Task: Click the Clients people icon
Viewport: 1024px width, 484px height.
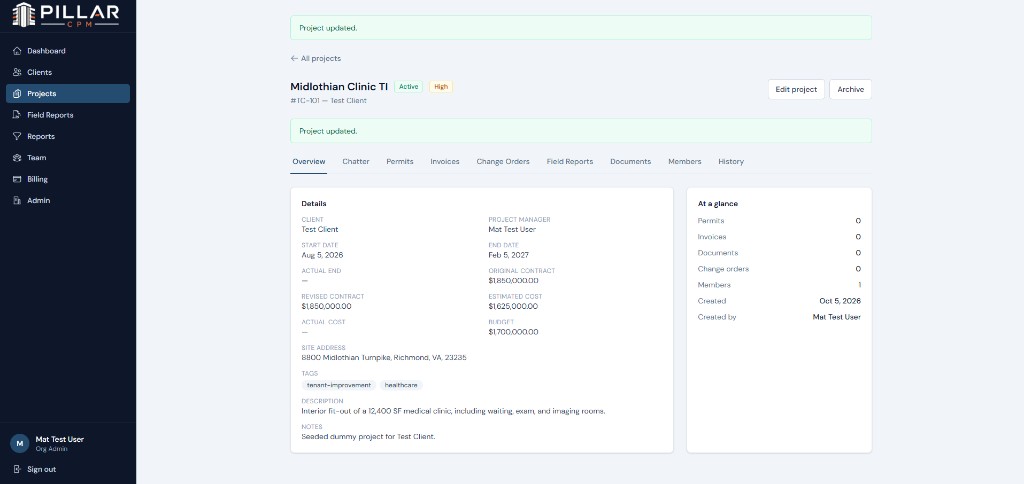Action: (18, 73)
